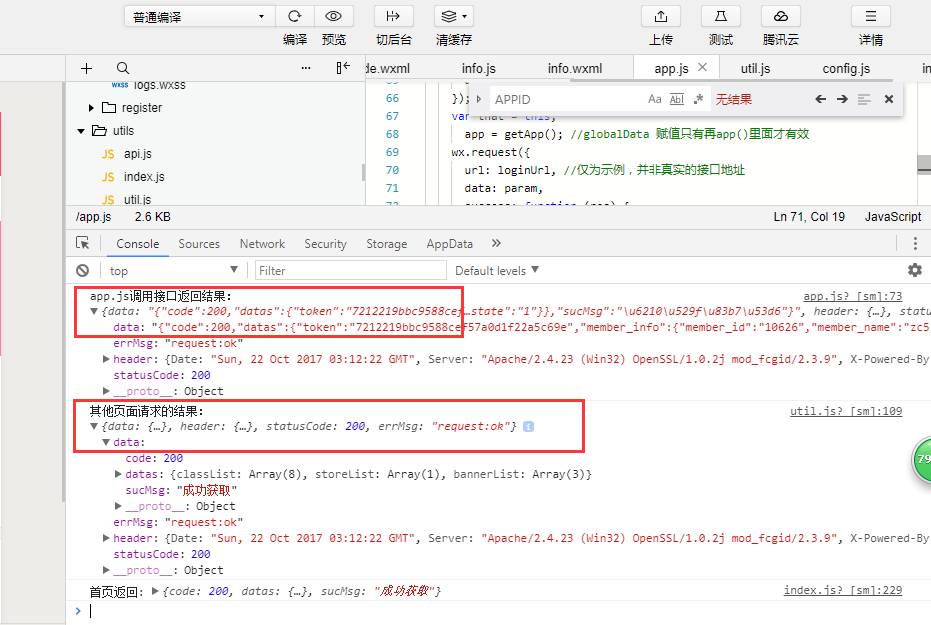
Task: Toggle regex search option
Action: pos(698,99)
